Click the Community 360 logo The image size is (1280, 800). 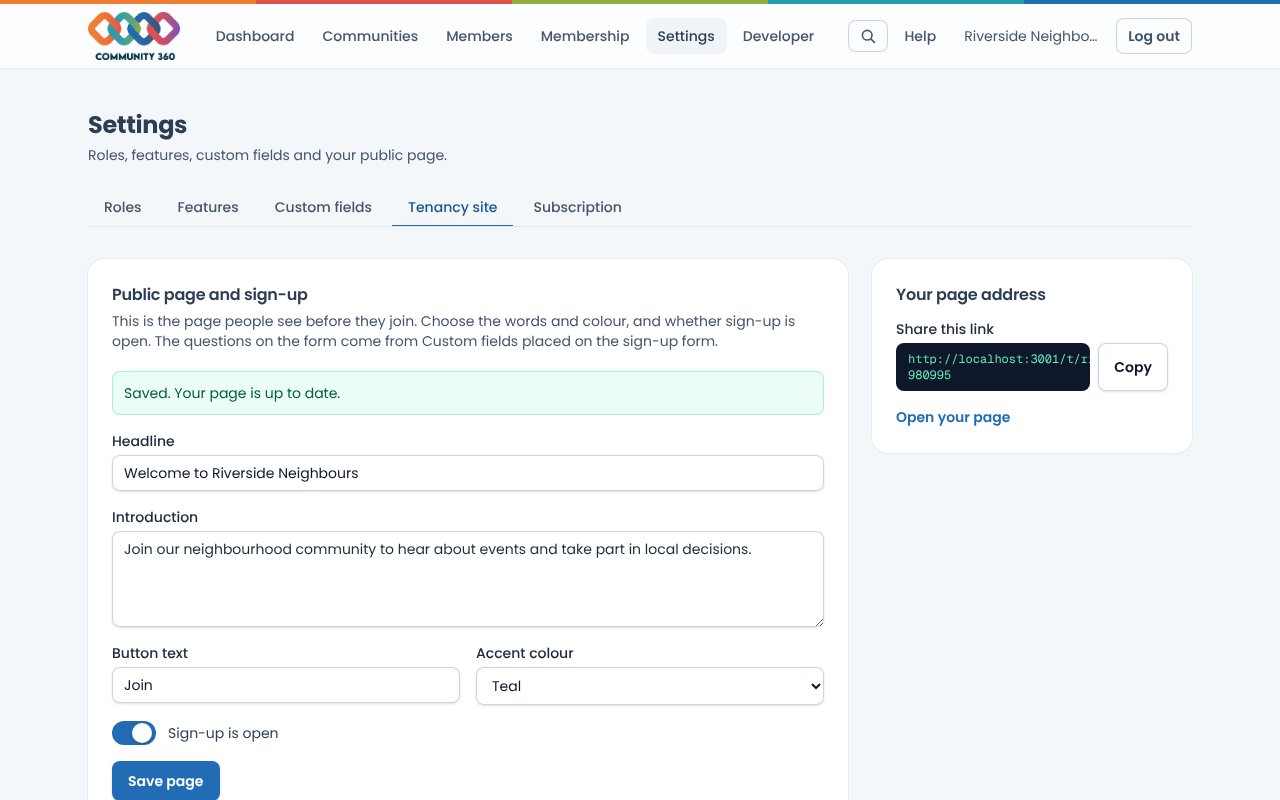pos(134,36)
